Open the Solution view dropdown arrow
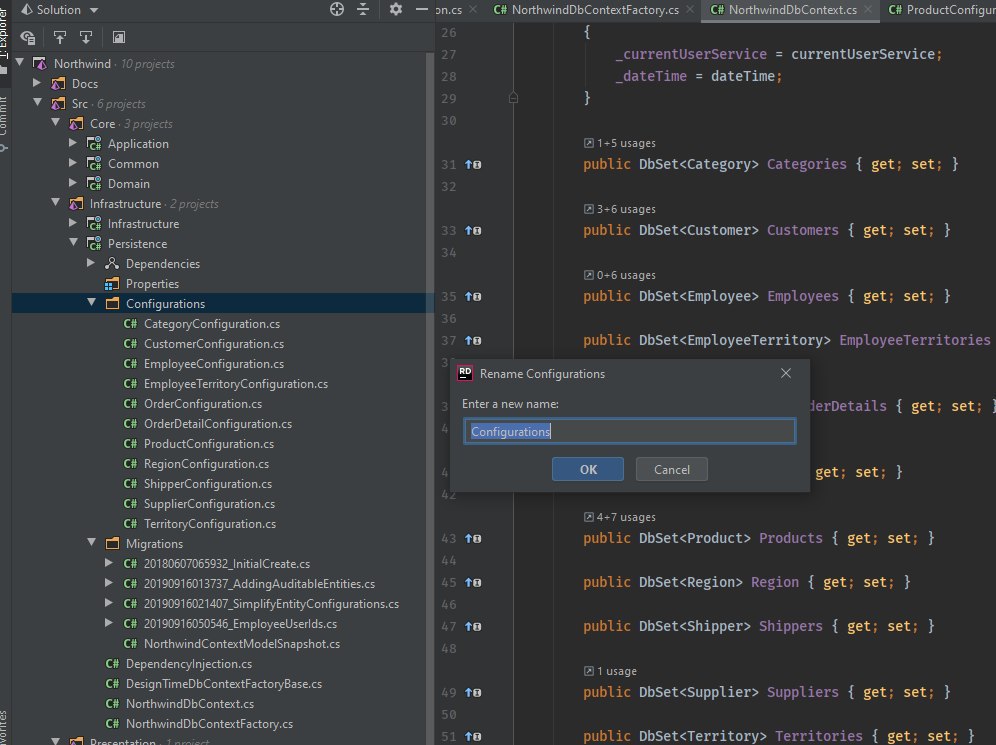 coord(94,10)
